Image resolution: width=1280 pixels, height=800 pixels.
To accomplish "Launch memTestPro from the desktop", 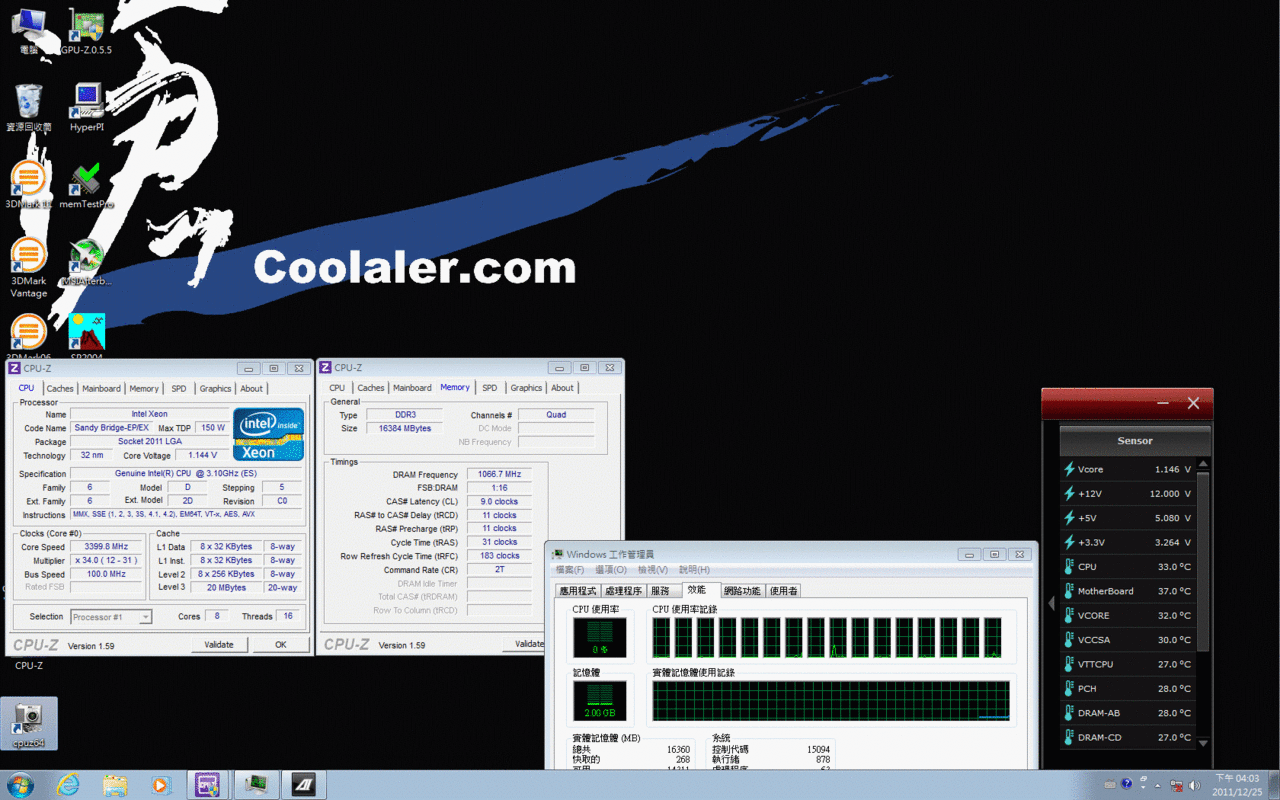I will 87,185.
